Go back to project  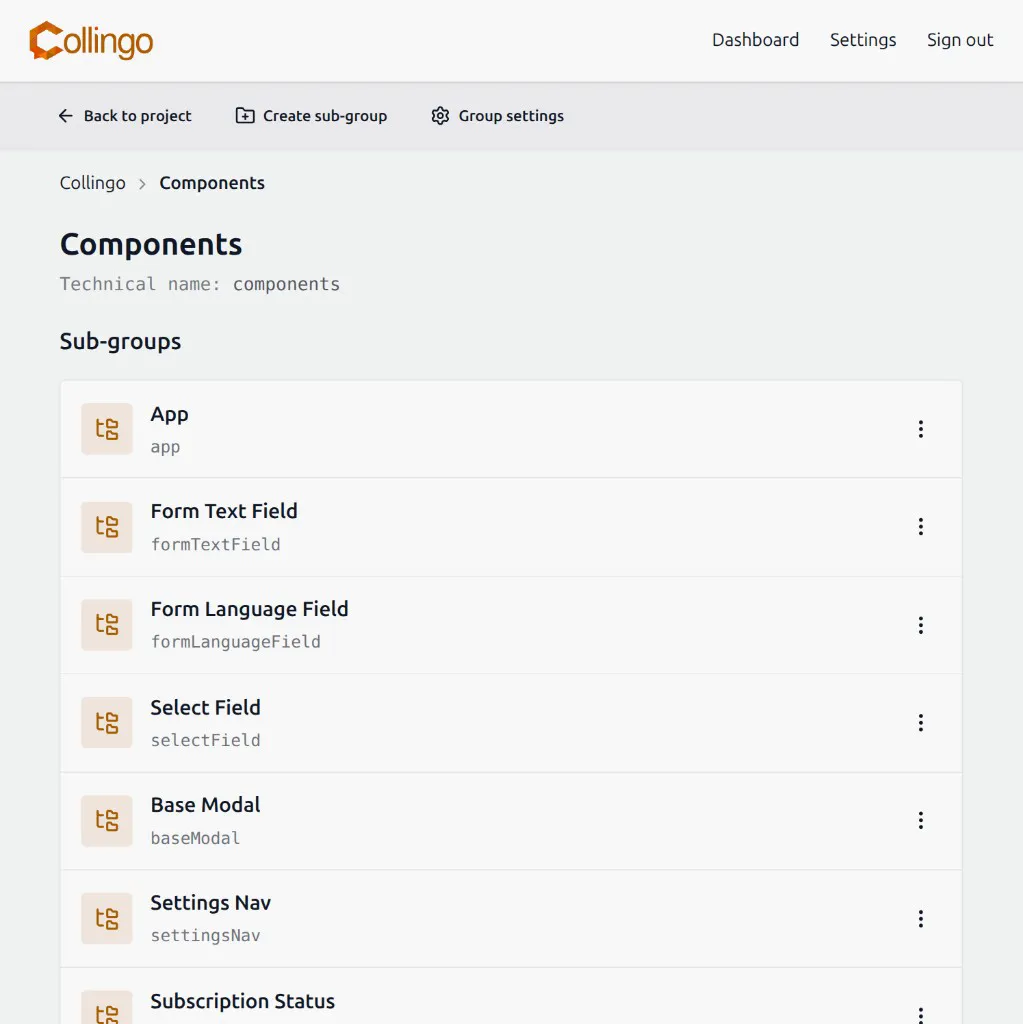click(x=125, y=116)
